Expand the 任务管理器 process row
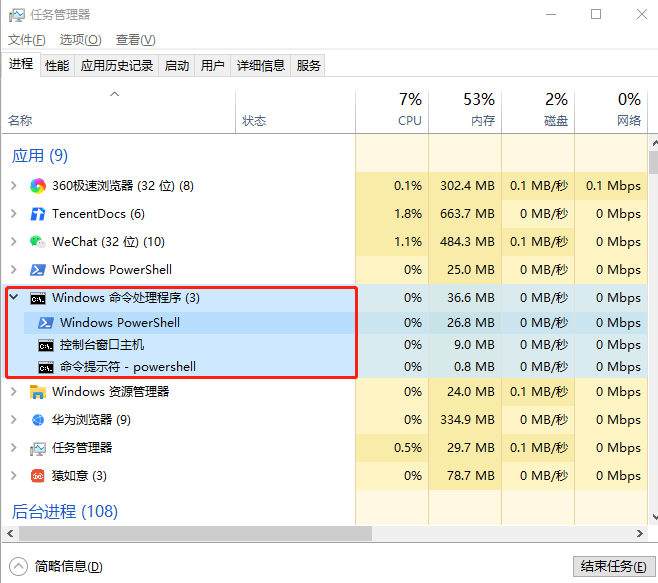The width and height of the screenshot is (658, 583). [x=13, y=447]
